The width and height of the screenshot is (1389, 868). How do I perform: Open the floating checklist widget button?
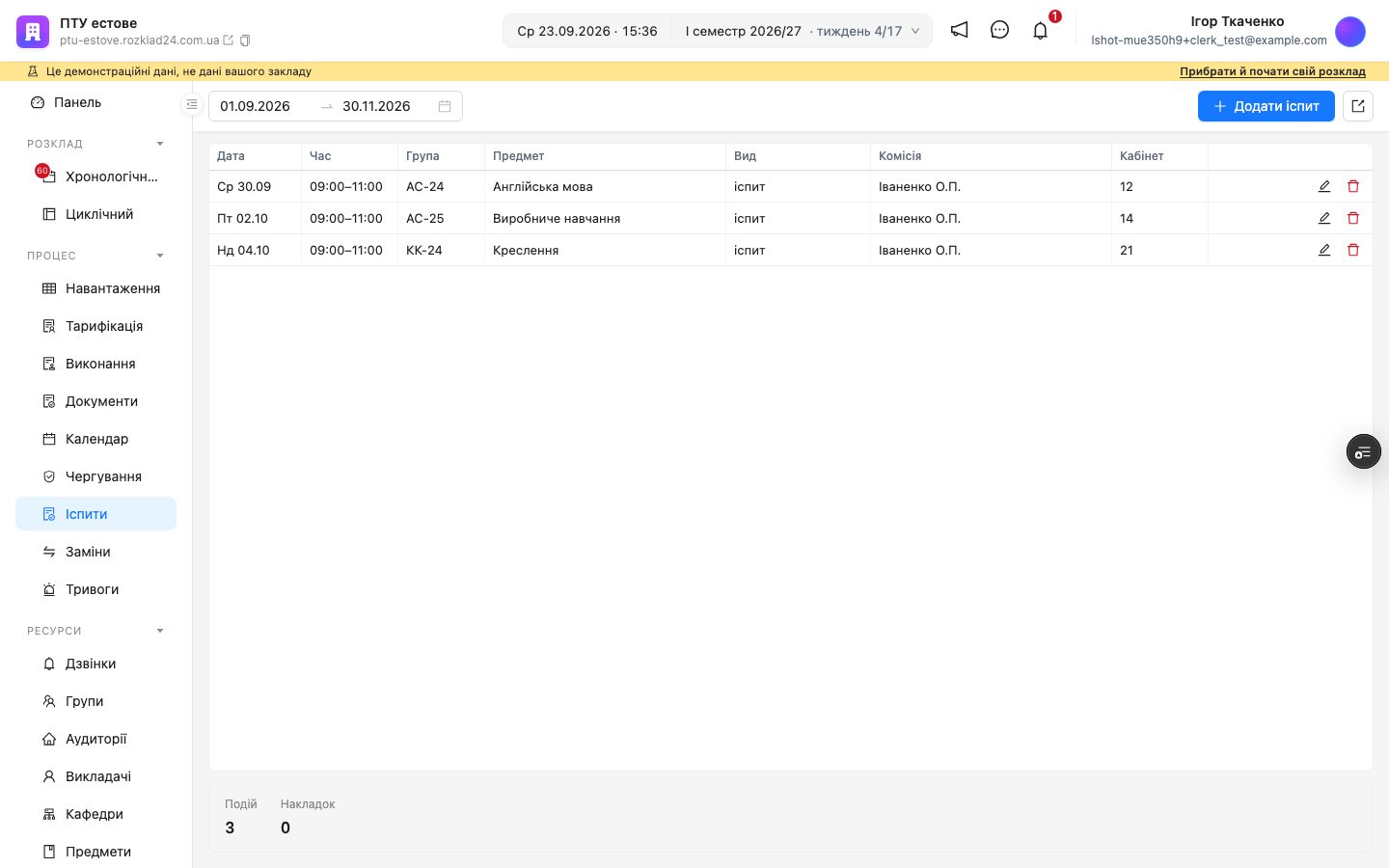coord(1363,451)
